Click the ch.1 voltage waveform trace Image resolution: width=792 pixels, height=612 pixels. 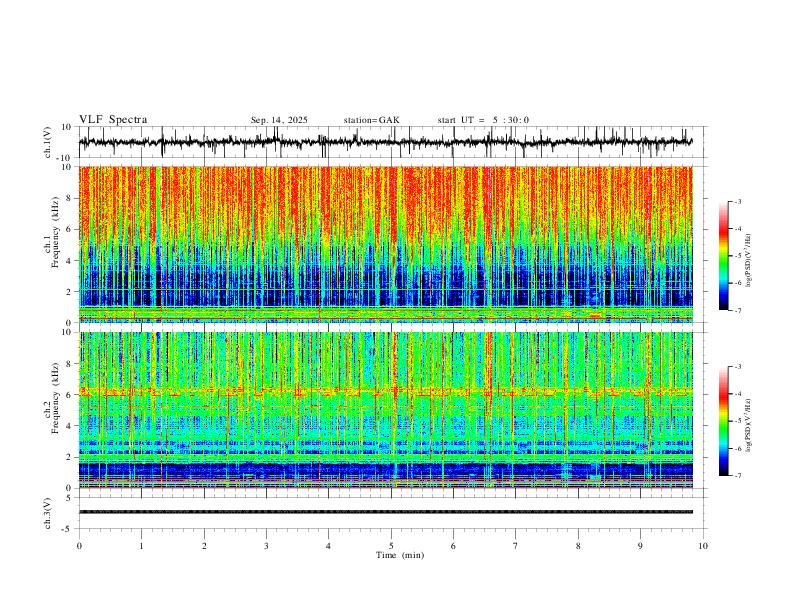click(x=385, y=142)
